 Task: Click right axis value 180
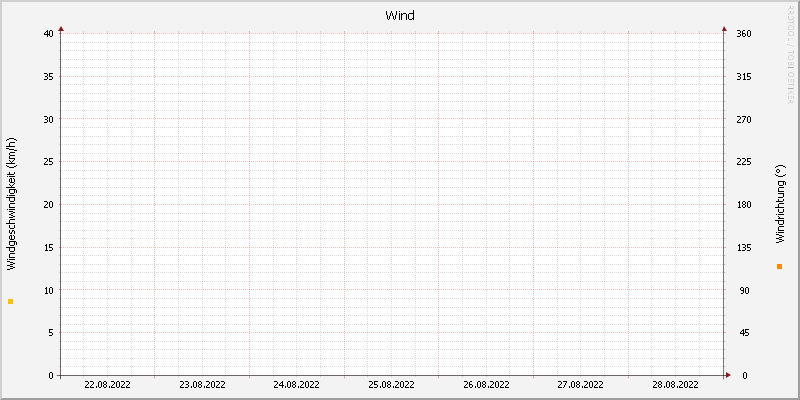(744, 205)
